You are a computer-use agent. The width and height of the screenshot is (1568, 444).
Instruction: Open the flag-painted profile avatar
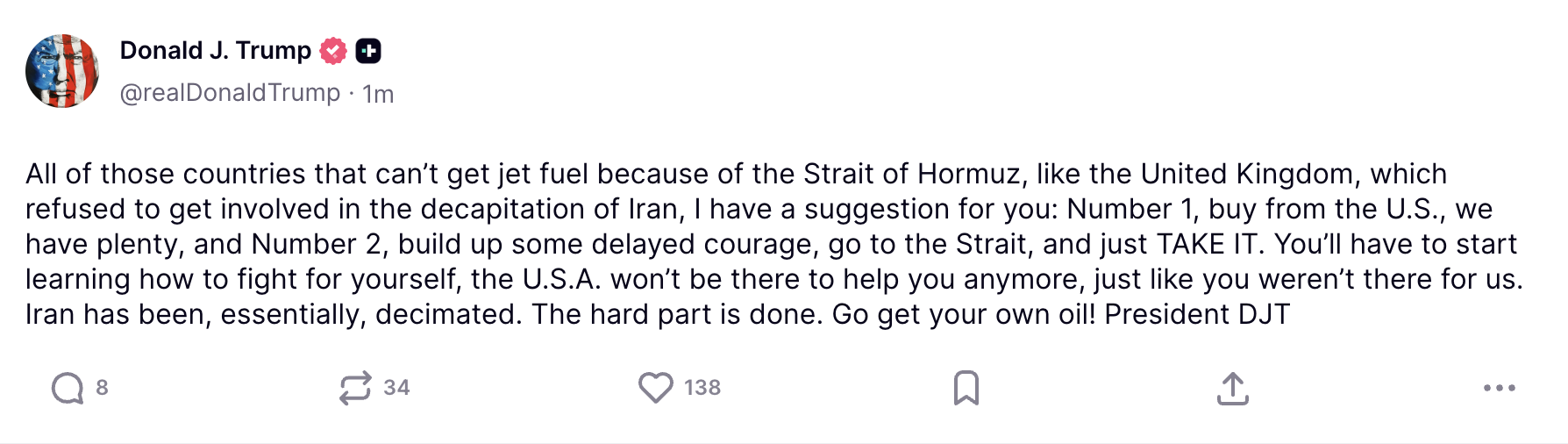(62, 71)
